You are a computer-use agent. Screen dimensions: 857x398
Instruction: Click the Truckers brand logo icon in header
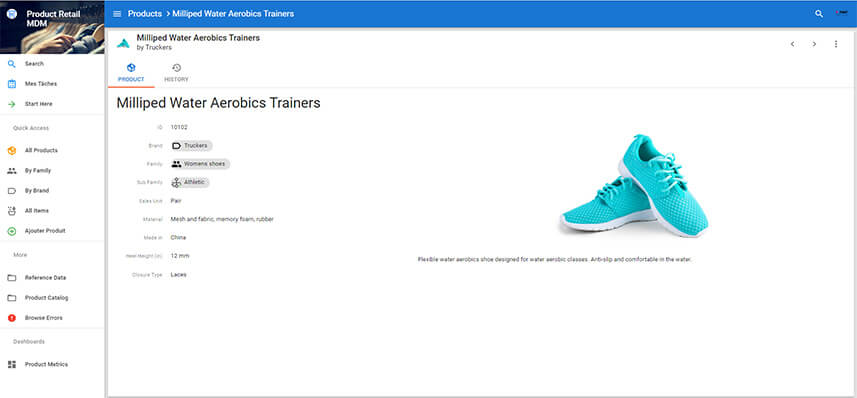pyautogui.click(x=123, y=43)
